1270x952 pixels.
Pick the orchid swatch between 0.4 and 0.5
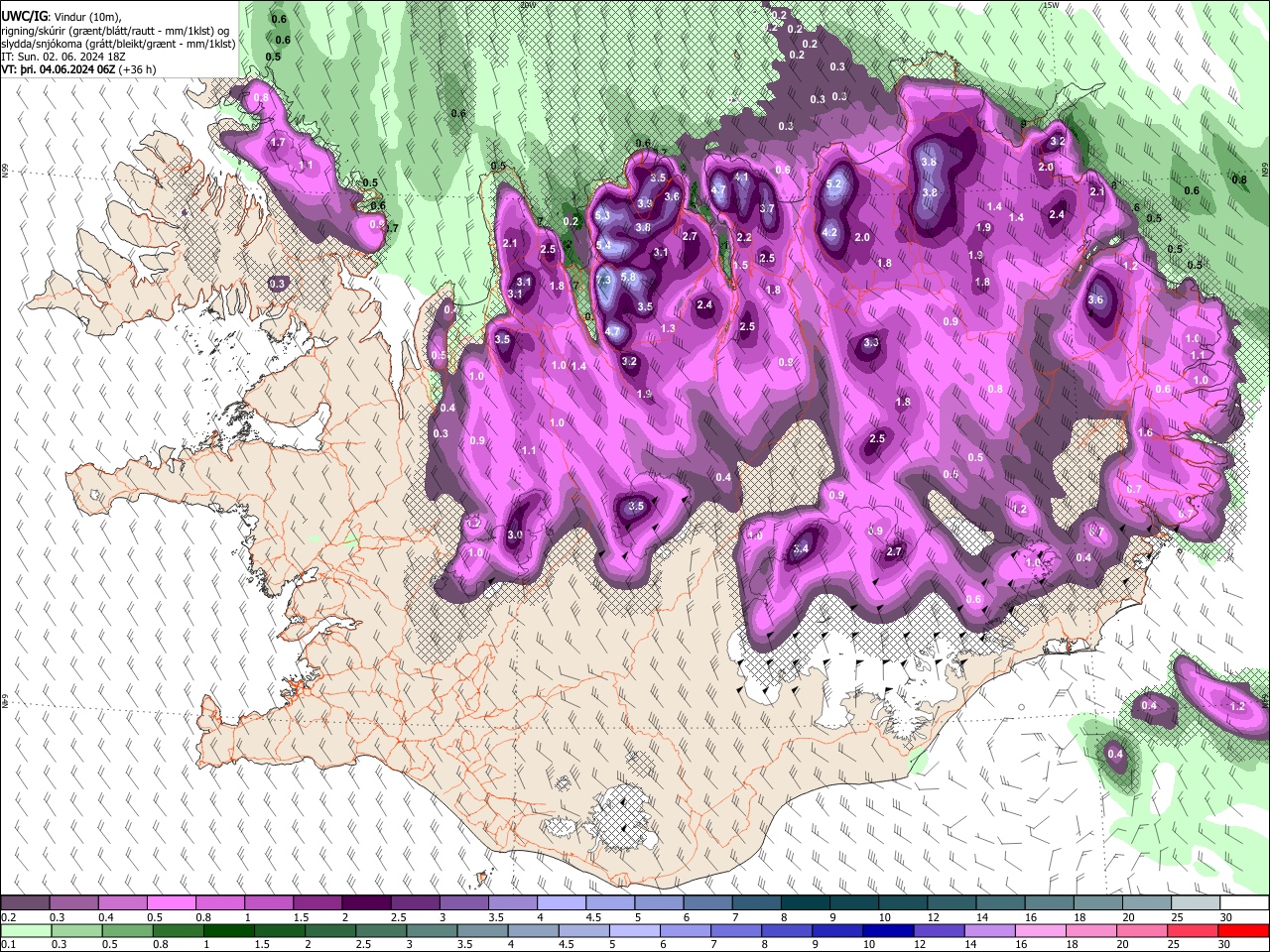[123, 903]
